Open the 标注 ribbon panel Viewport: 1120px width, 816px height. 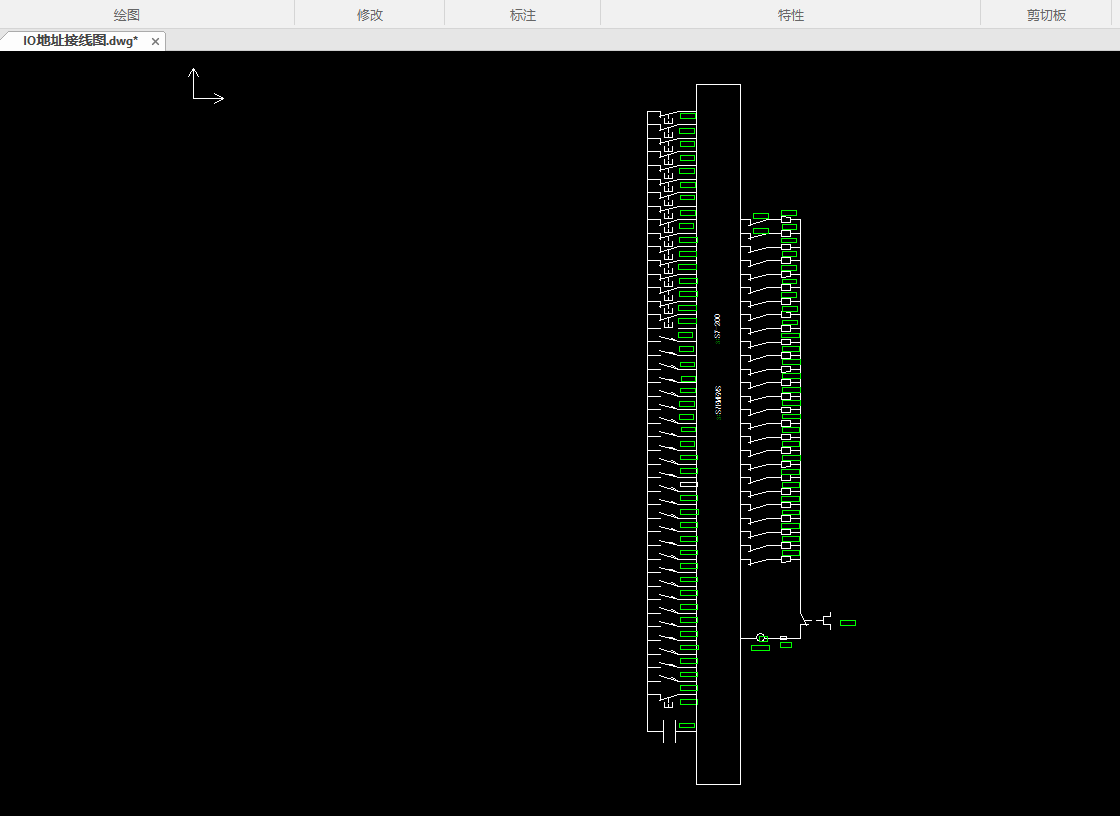coord(523,15)
